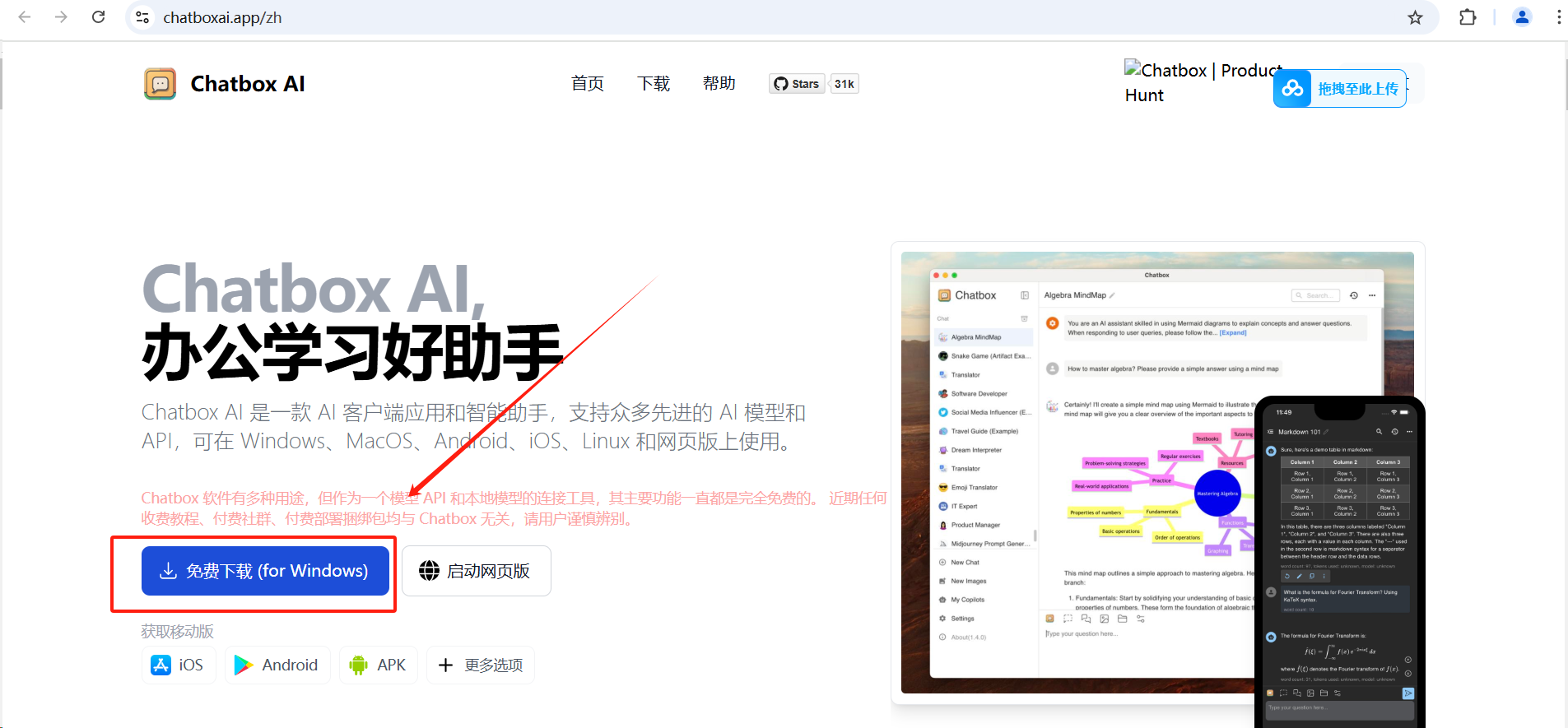Launch the web version via 启动网页版
Image resolution: width=1568 pixels, height=728 pixels.
pos(477,571)
